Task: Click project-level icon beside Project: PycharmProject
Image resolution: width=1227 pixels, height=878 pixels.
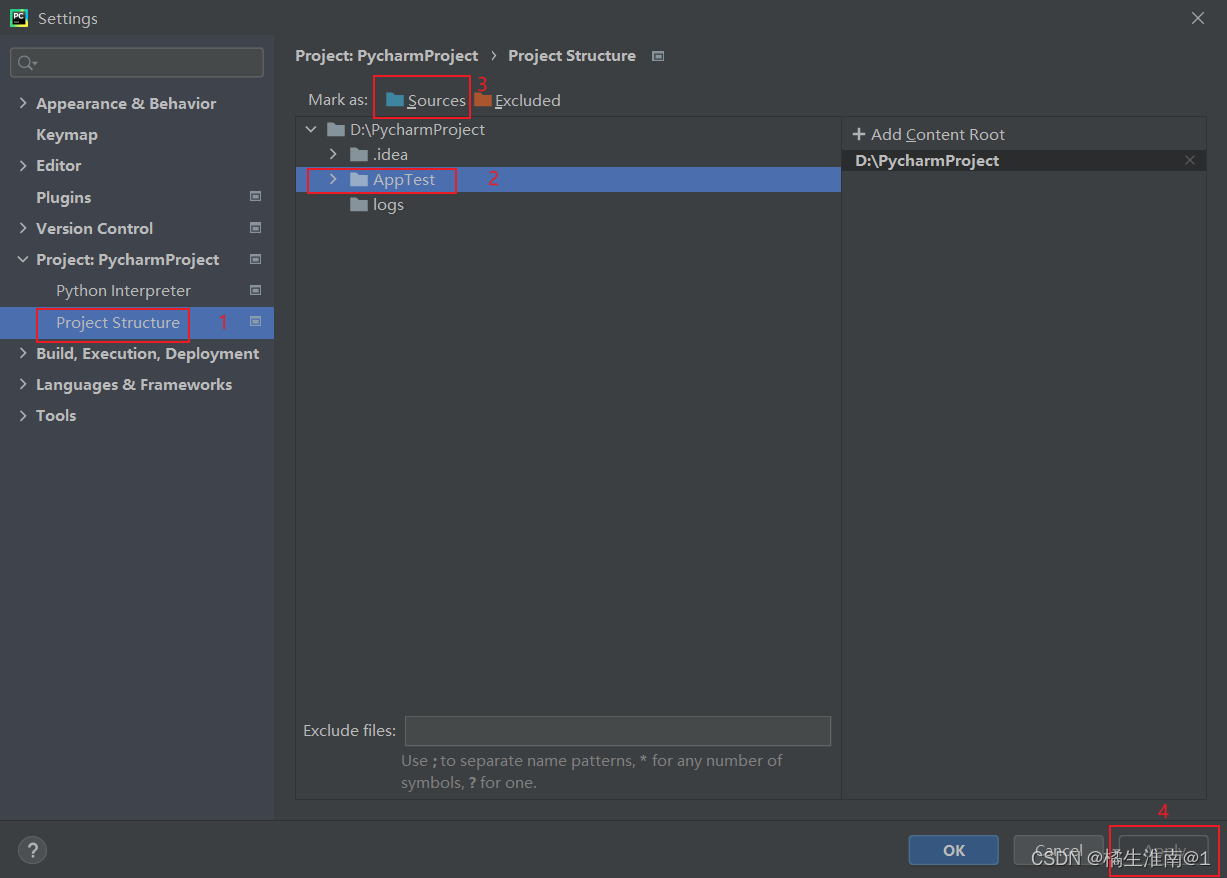Action: pyautogui.click(x=255, y=259)
